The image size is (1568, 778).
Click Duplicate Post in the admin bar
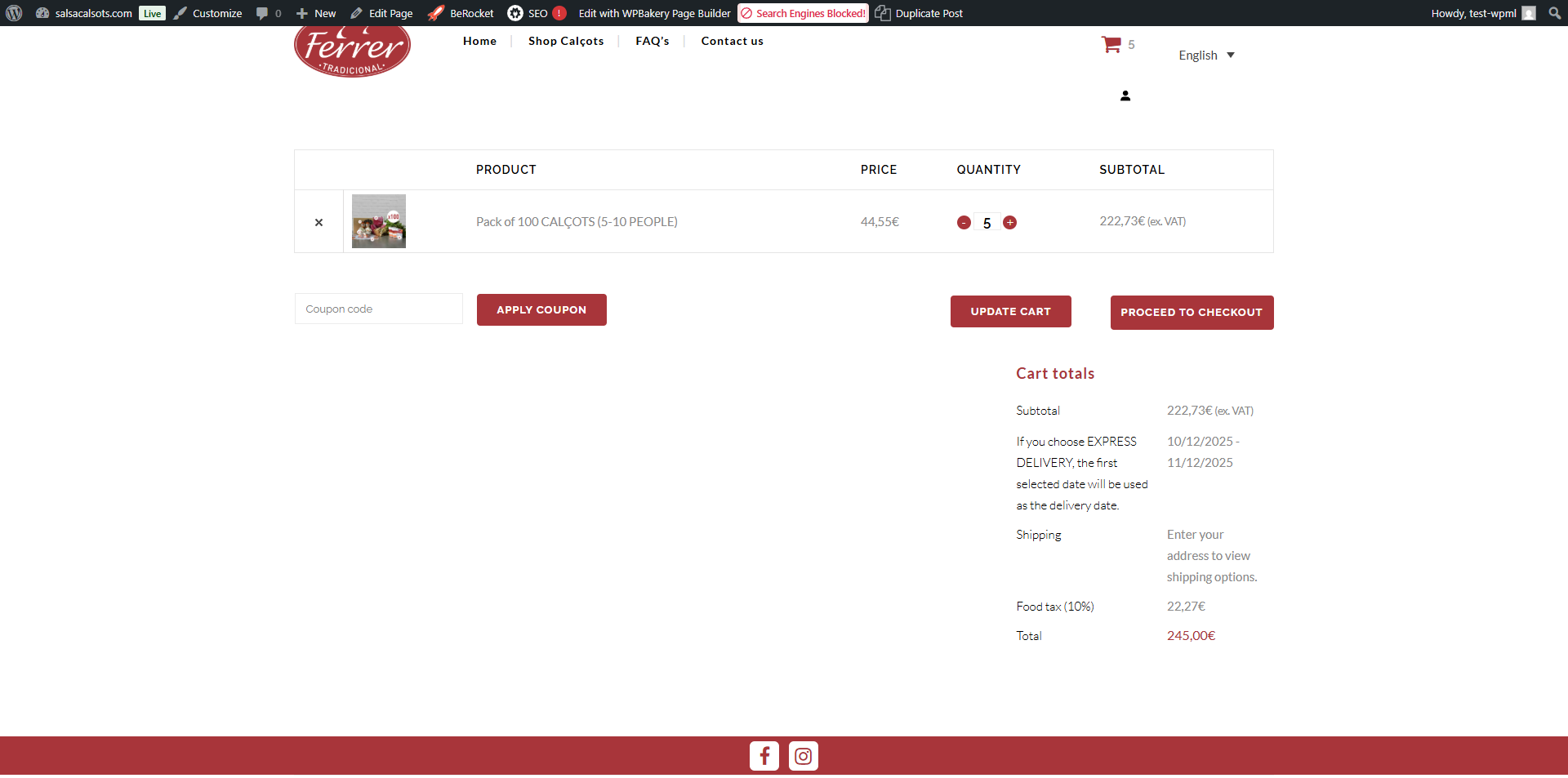click(919, 13)
